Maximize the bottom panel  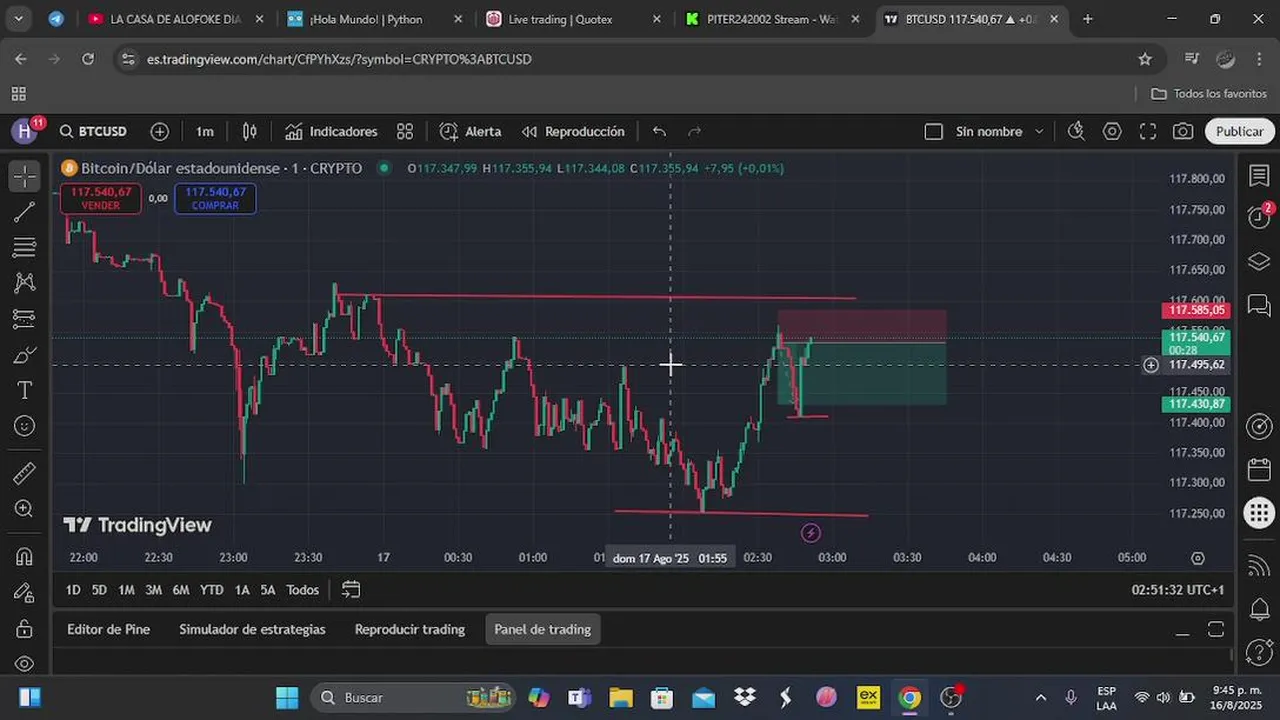pyautogui.click(x=1216, y=630)
